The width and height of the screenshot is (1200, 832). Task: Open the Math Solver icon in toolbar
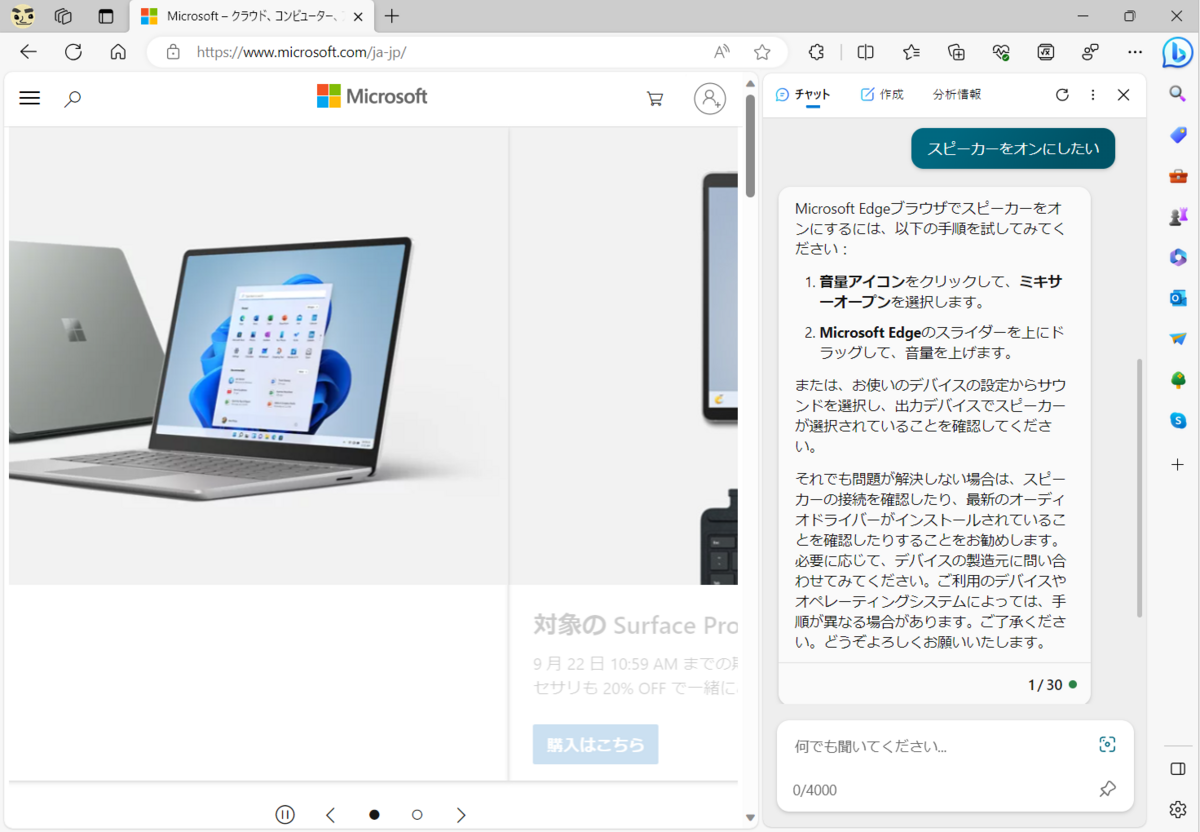point(1046,52)
